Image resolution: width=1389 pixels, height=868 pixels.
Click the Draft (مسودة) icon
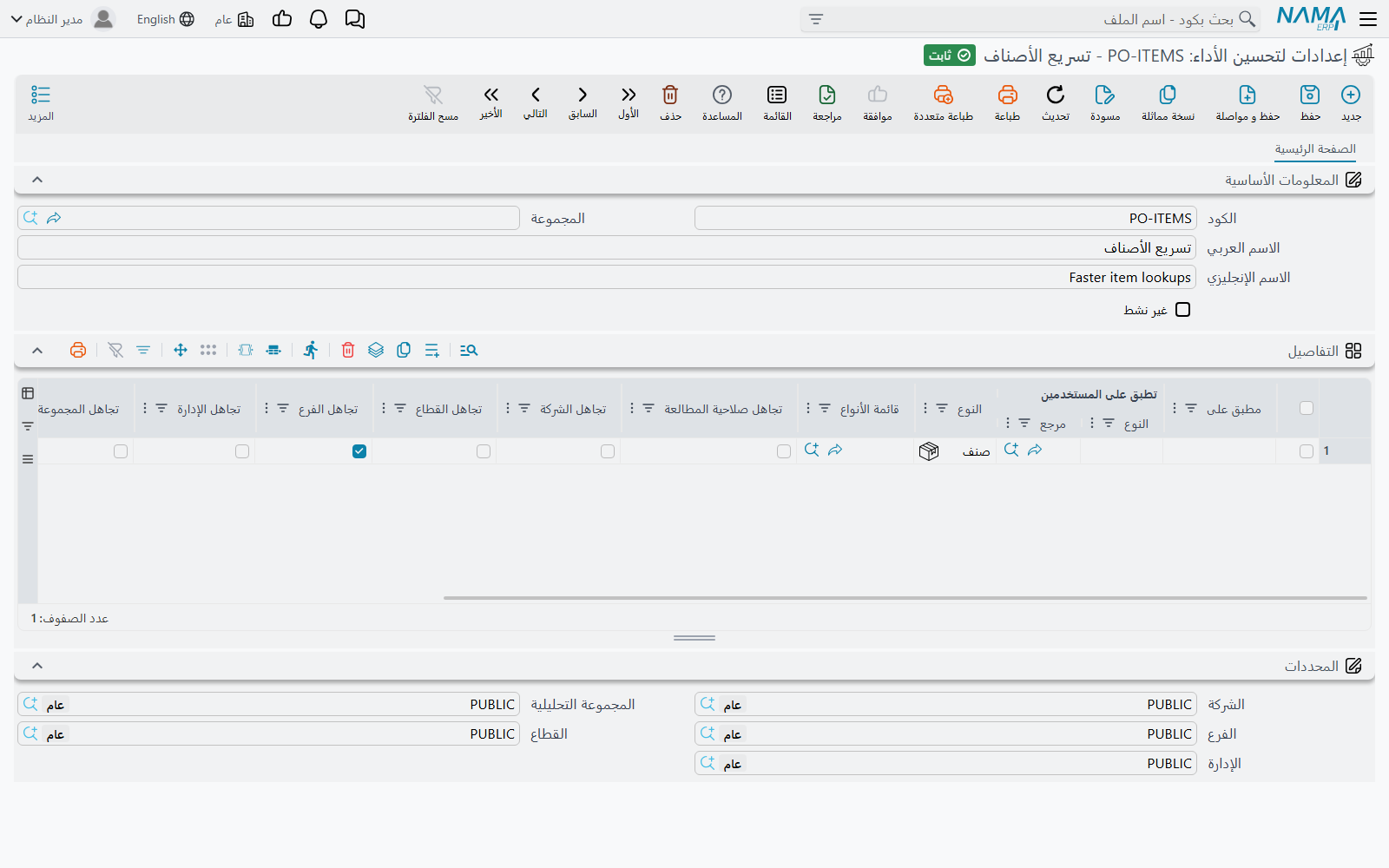1104,95
